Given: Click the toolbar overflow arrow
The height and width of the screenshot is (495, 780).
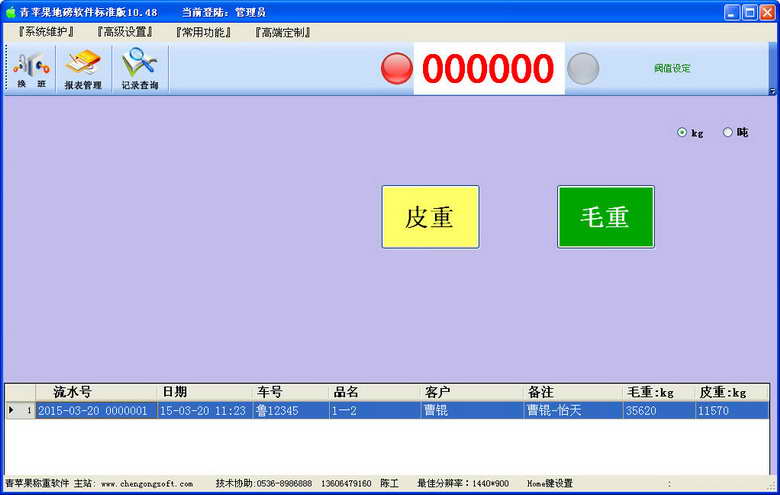Looking at the screenshot, I should point(772,92).
